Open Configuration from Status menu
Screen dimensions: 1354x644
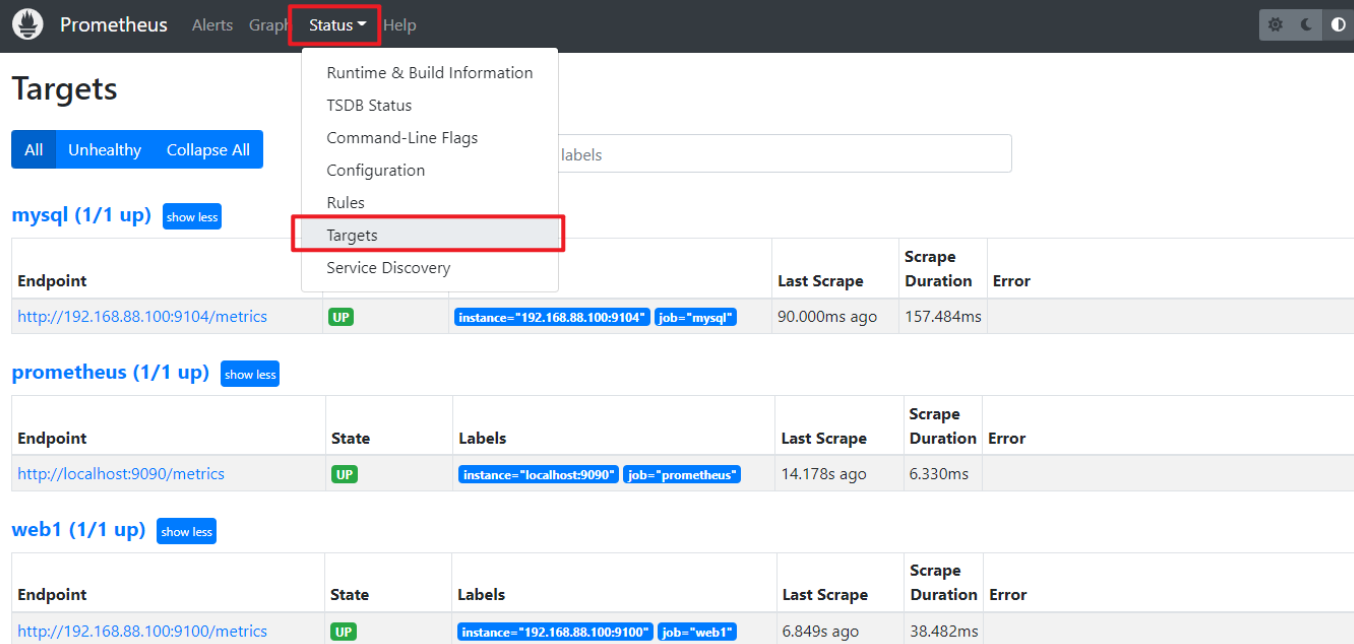[429, 170]
